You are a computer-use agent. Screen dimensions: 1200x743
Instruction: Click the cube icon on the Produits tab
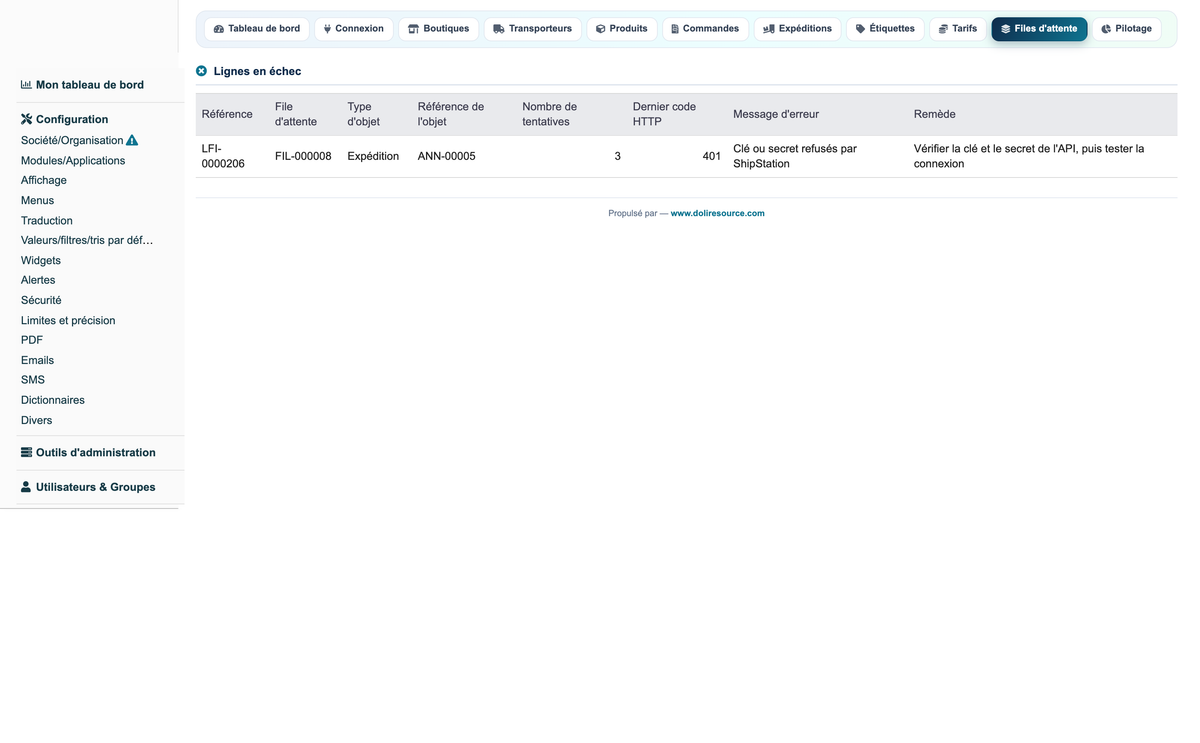(601, 29)
